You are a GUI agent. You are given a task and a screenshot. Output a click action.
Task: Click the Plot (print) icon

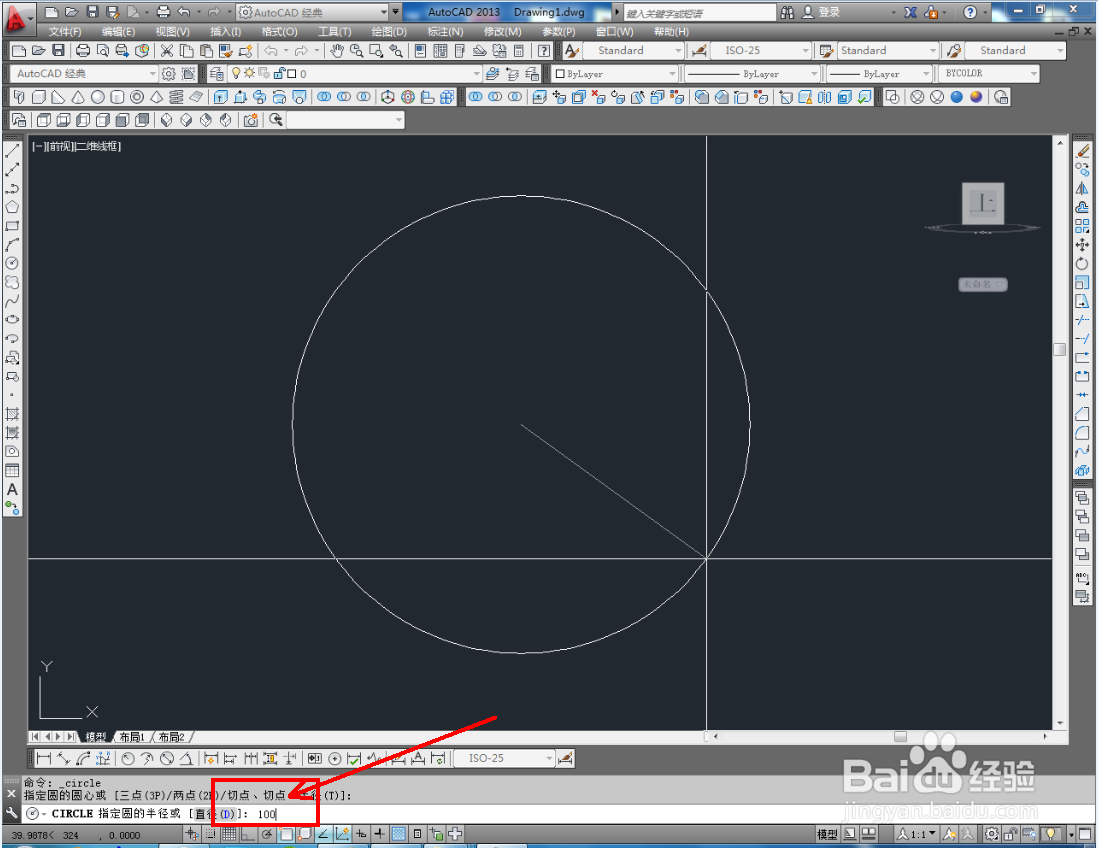(83, 50)
